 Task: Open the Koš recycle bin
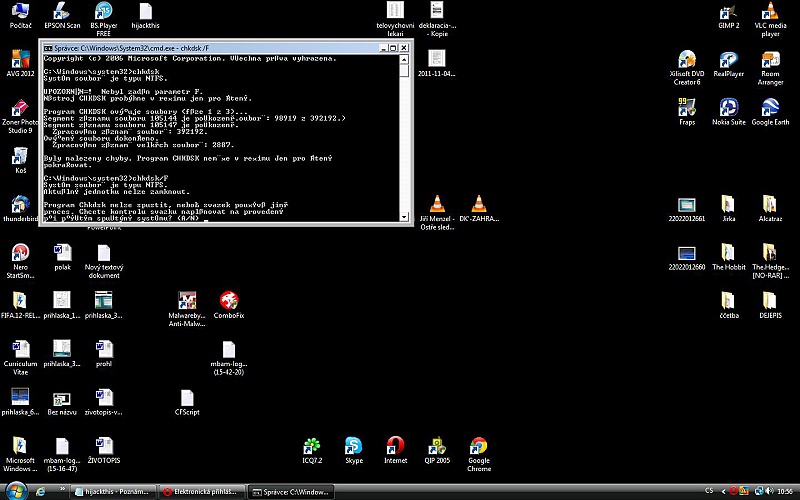click(x=20, y=160)
